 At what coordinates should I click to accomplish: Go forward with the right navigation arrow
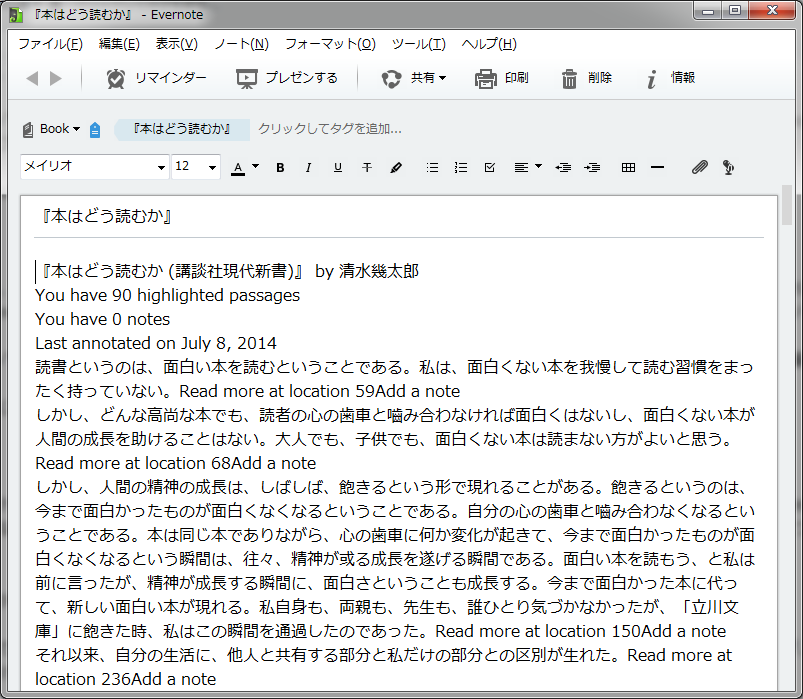tap(56, 78)
